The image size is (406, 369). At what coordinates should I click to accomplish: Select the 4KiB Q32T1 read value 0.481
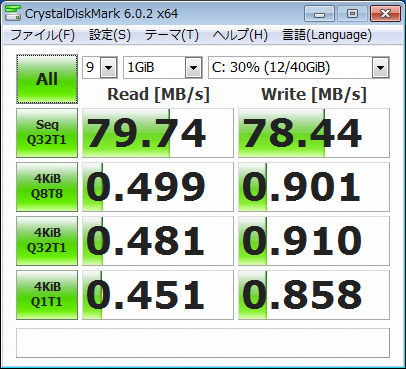point(158,241)
